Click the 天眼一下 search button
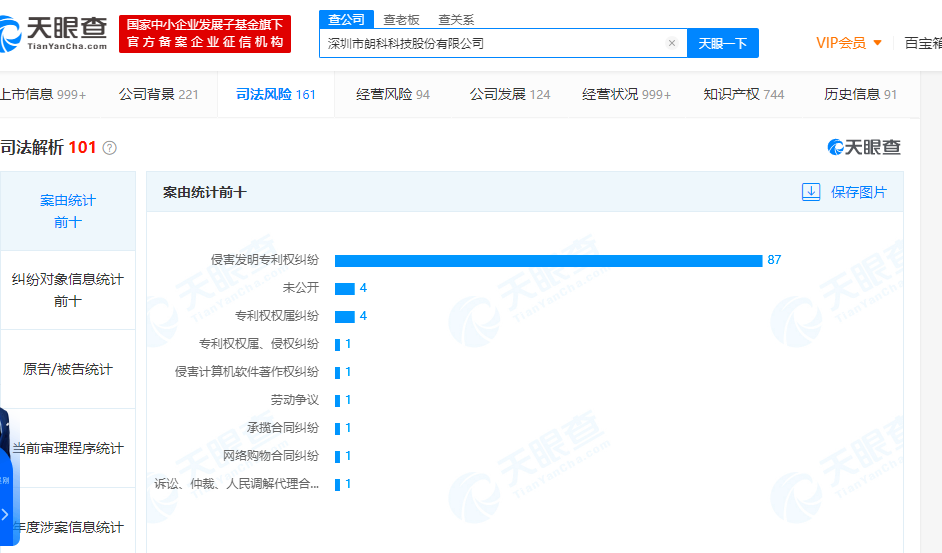This screenshot has width=942, height=553. [723, 43]
